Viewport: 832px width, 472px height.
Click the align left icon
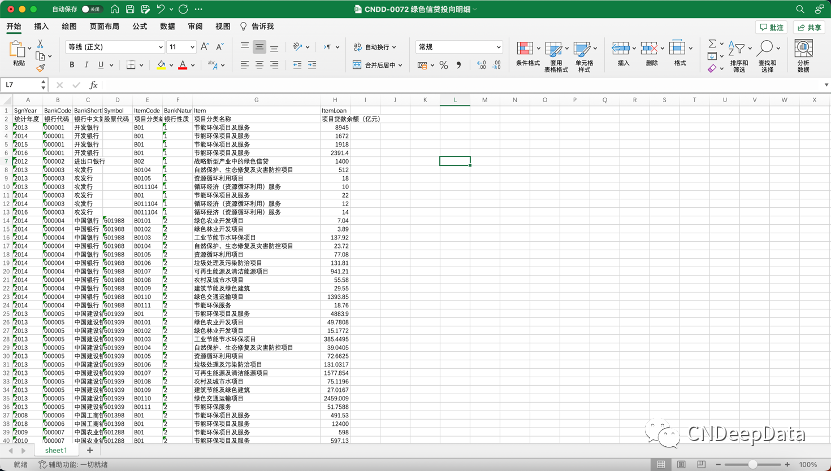click(x=245, y=65)
